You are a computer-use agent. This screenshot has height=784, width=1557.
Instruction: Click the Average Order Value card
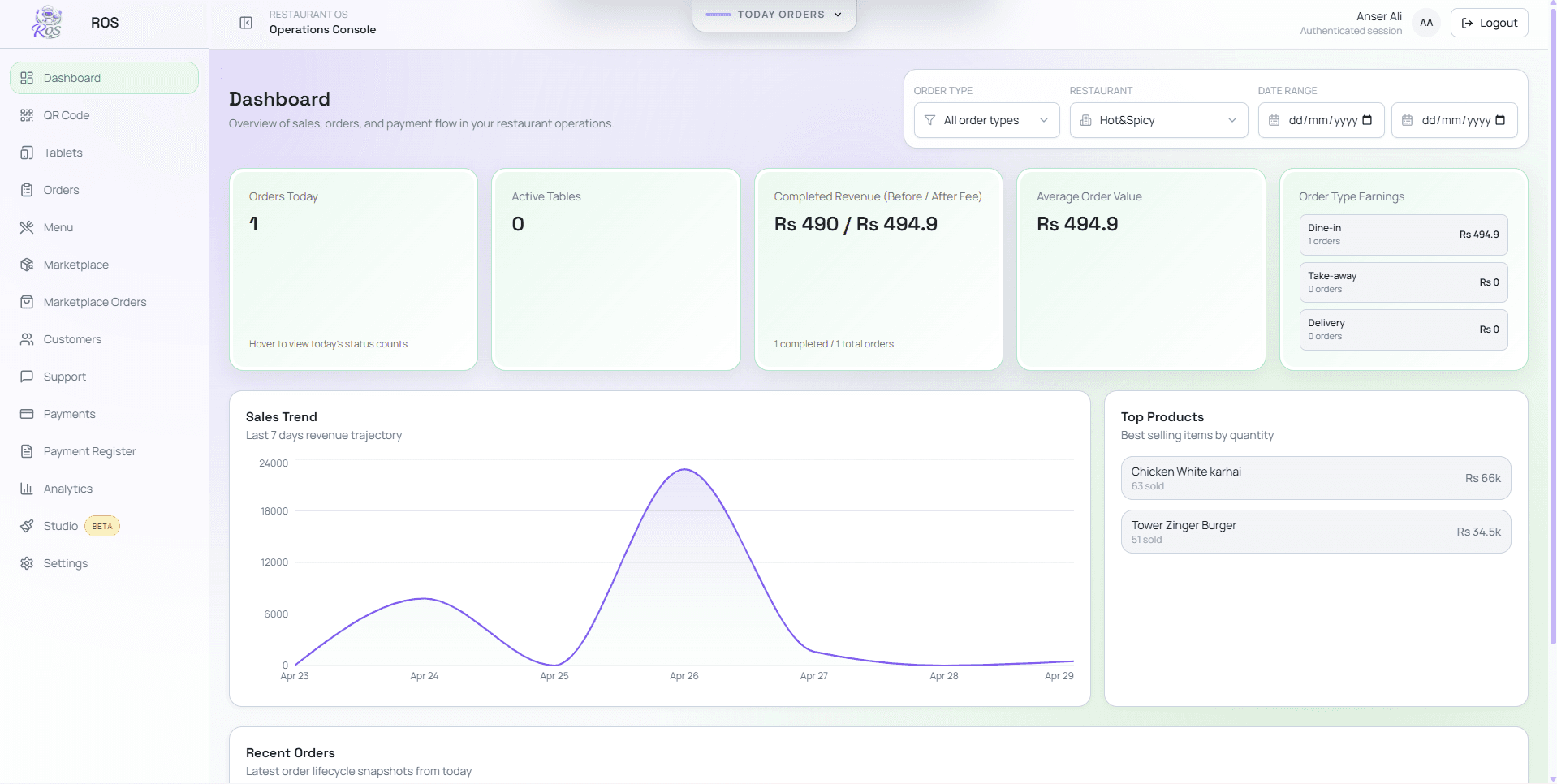coord(1141,269)
